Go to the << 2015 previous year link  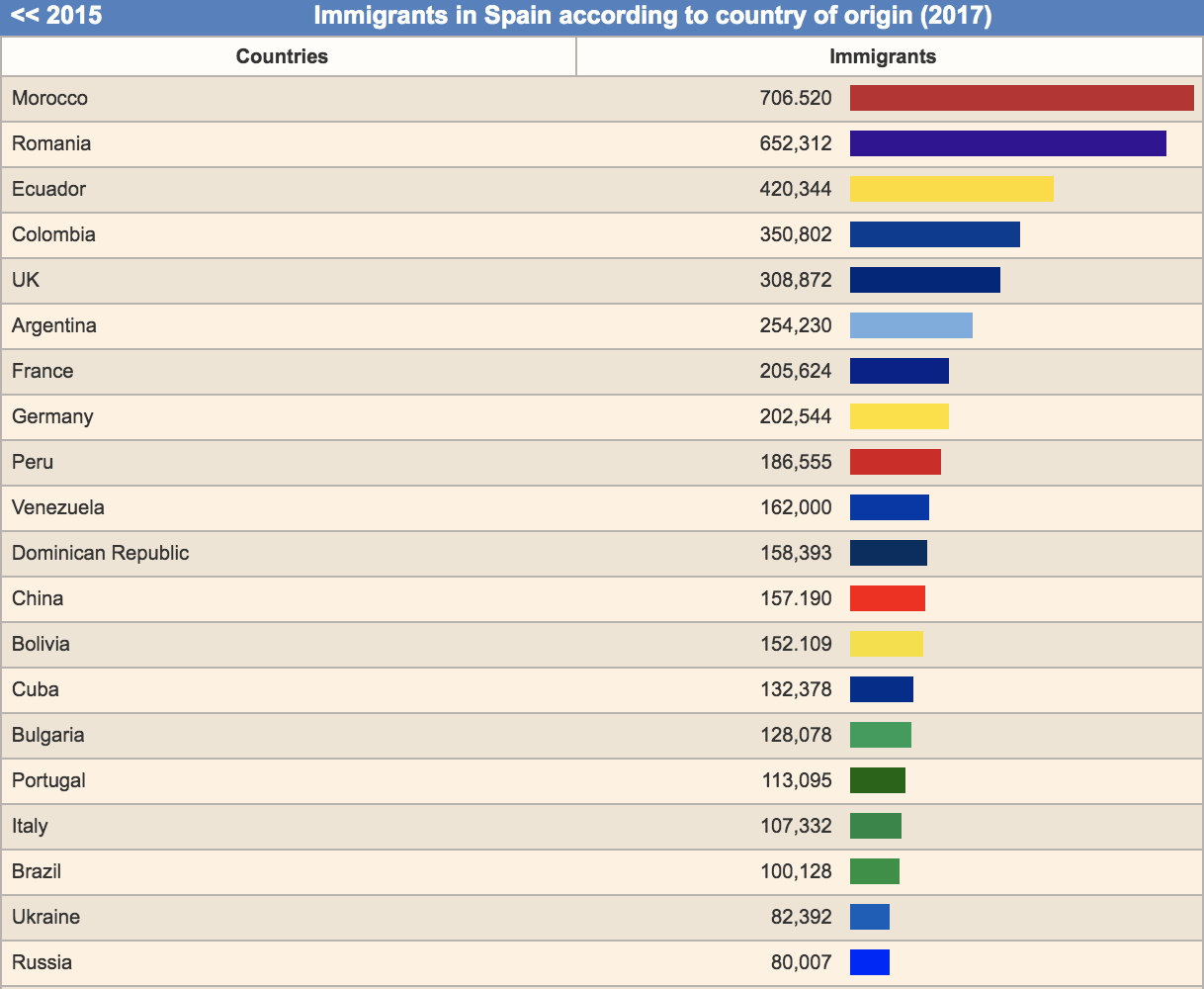(56, 16)
